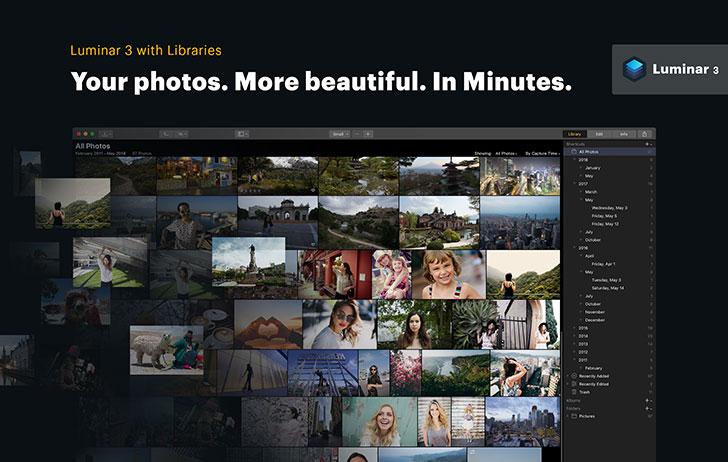The height and width of the screenshot is (462, 728).
Task: Collapse the 2016 year in sidebar
Action: [574, 248]
